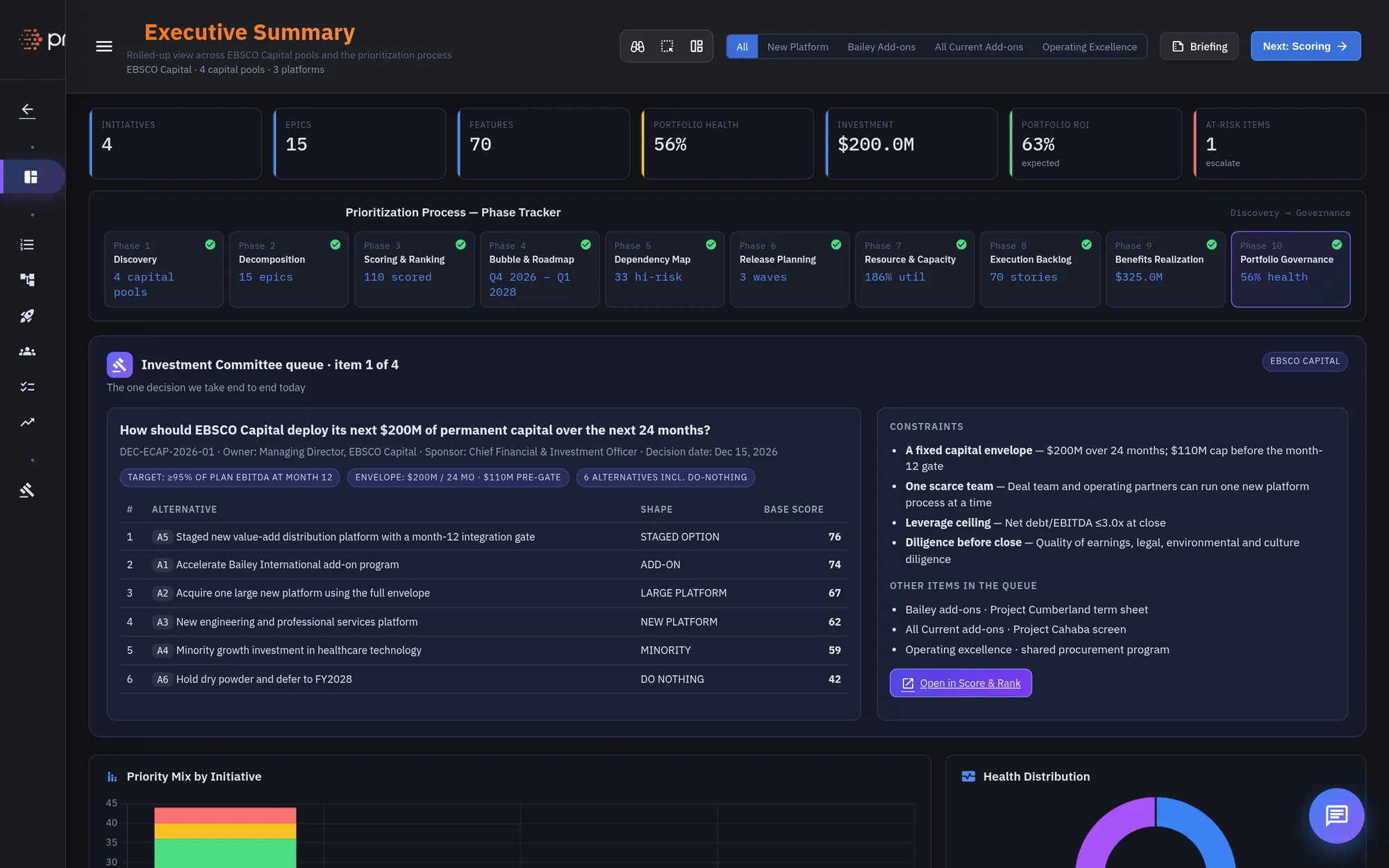Click the At-Risk Items metric card
This screenshot has width=1389, height=868.
pos(1279,144)
